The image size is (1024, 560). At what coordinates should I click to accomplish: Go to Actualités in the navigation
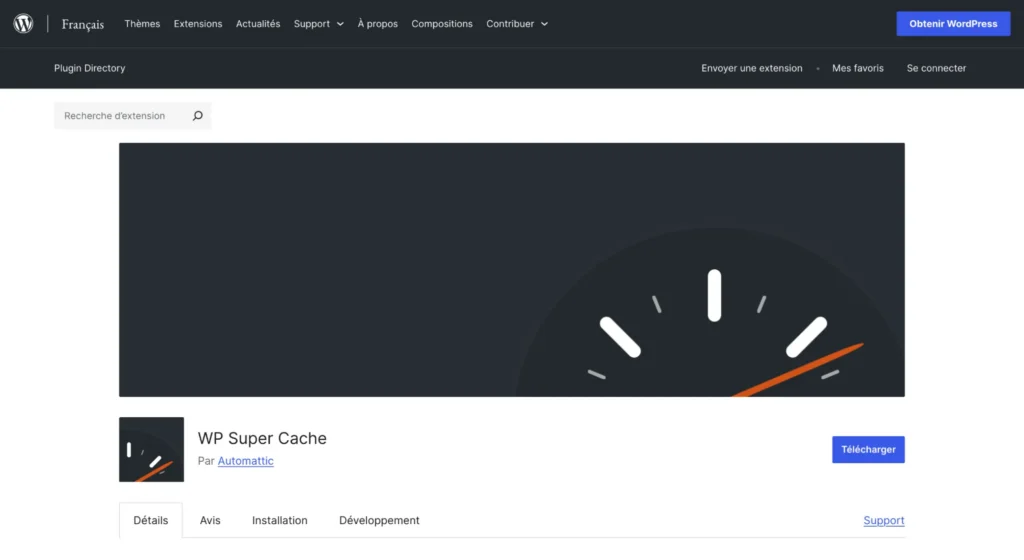pos(258,23)
